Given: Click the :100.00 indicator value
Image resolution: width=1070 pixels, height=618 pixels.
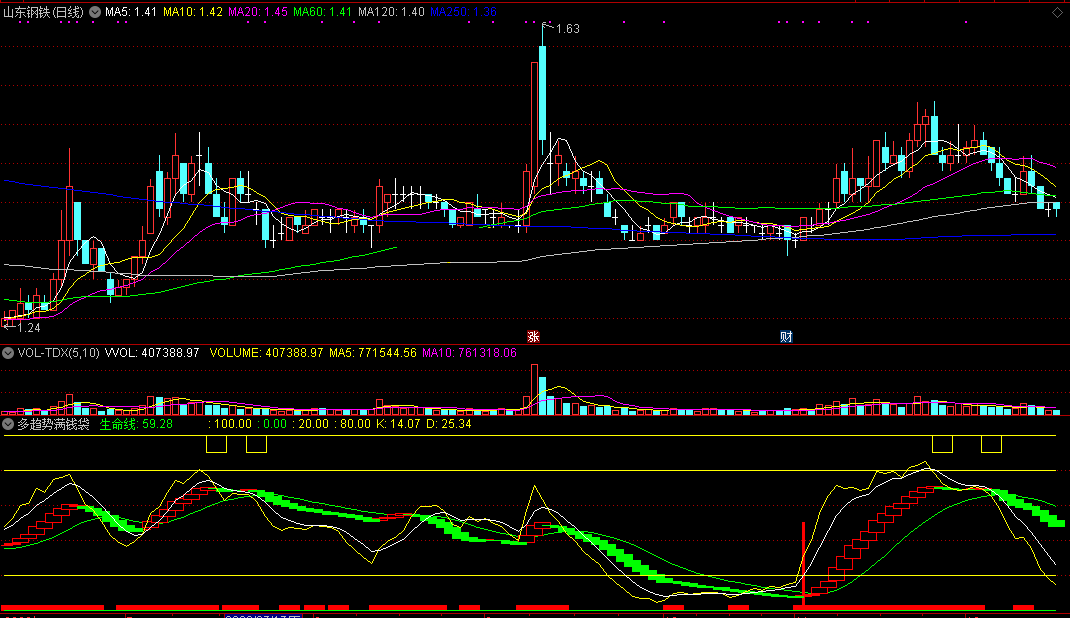Looking at the screenshot, I should point(230,424).
